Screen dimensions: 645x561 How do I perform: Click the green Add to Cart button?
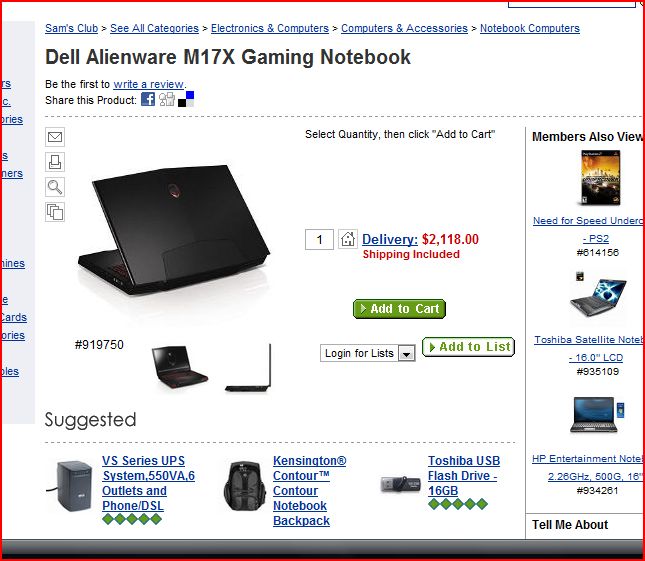(x=399, y=309)
